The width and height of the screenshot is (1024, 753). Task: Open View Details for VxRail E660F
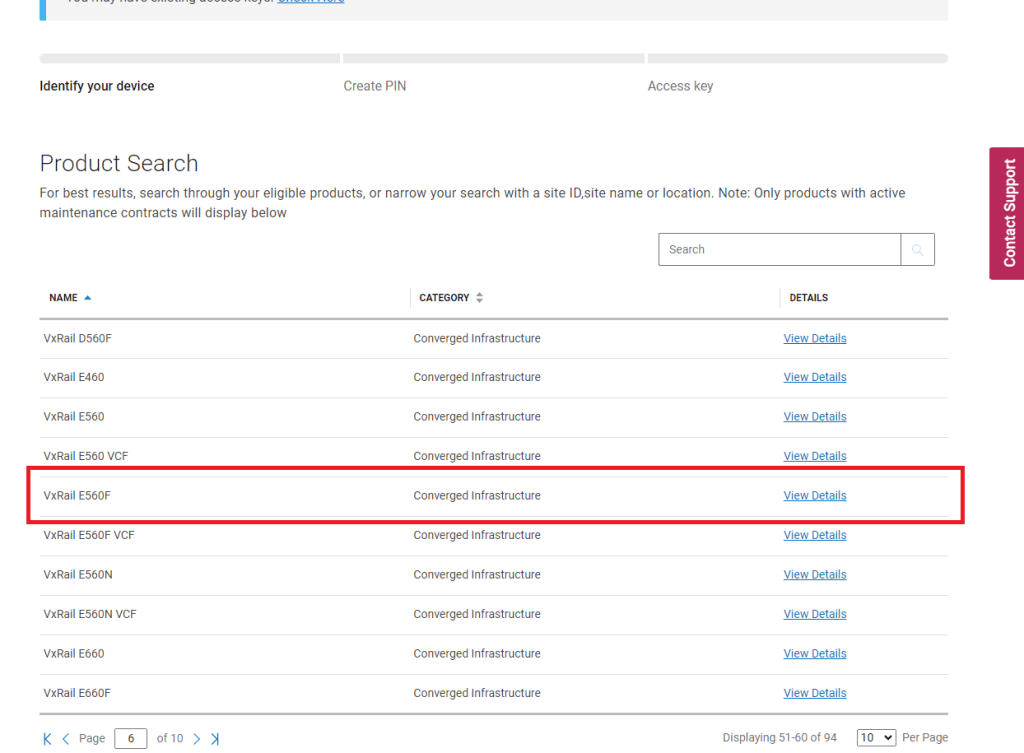coord(814,694)
